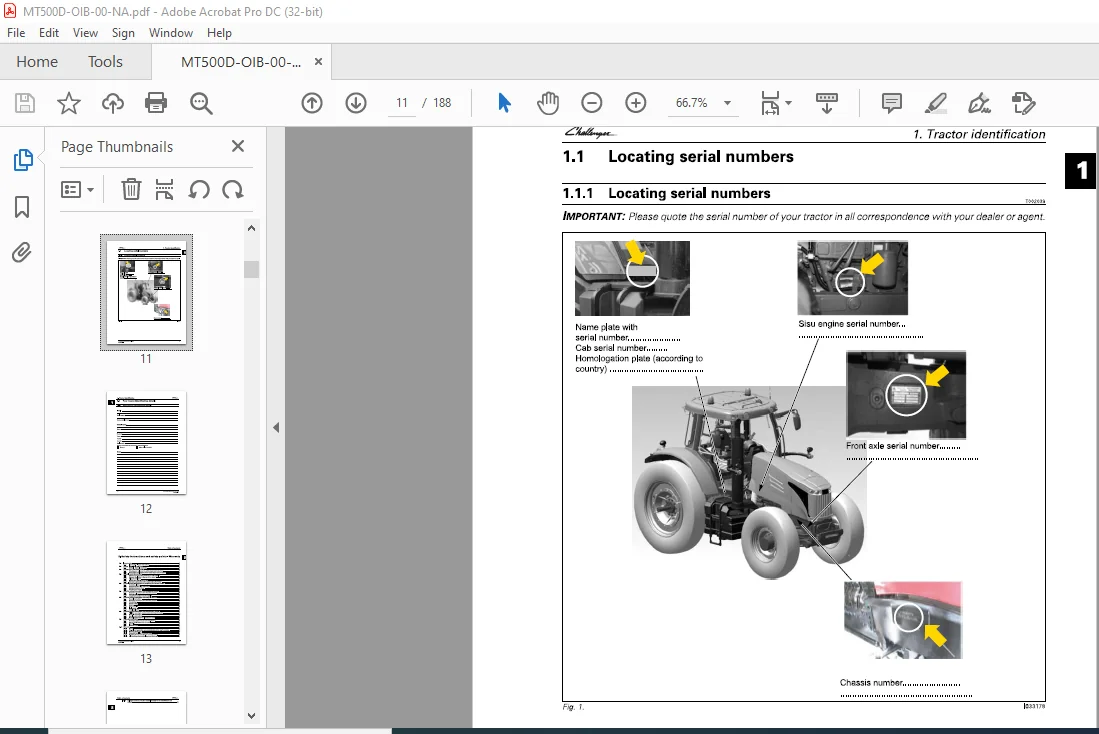Print the document
1099x734 pixels.
156,103
